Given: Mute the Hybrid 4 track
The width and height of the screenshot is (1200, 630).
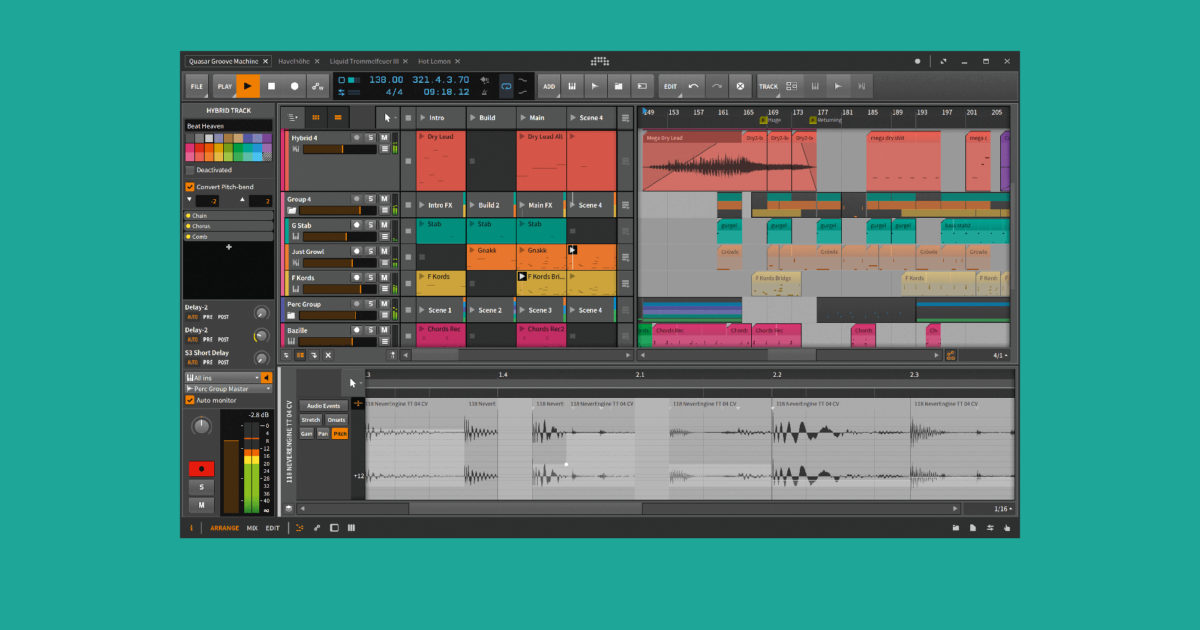Looking at the screenshot, I should coord(384,137).
